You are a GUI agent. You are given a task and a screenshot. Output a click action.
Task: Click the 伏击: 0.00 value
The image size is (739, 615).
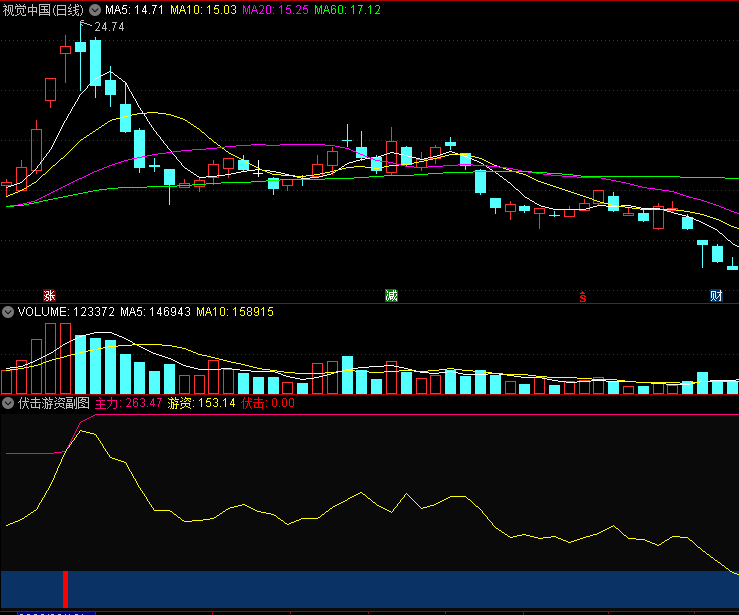[x=268, y=403]
